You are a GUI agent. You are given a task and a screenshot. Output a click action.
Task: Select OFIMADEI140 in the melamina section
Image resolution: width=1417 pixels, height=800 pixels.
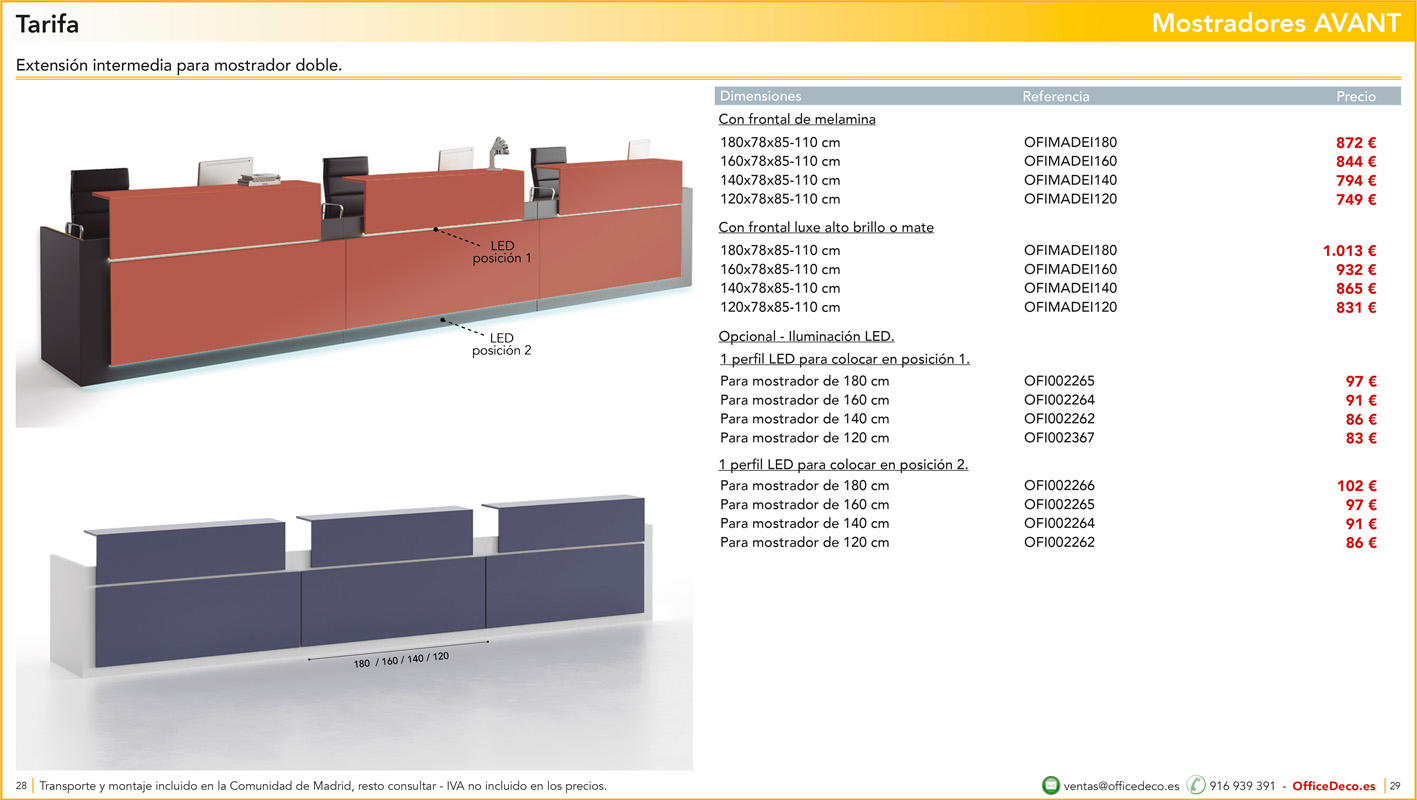(1070, 180)
